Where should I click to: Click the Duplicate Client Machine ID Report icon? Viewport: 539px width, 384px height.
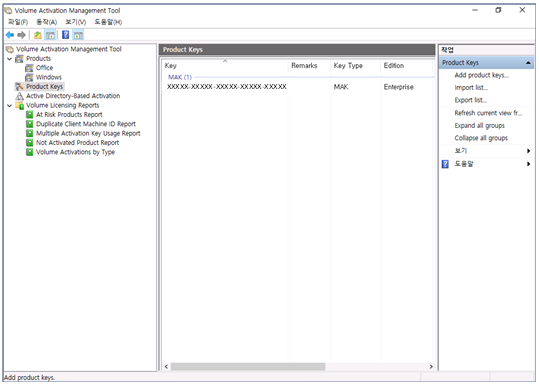pos(30,124)
